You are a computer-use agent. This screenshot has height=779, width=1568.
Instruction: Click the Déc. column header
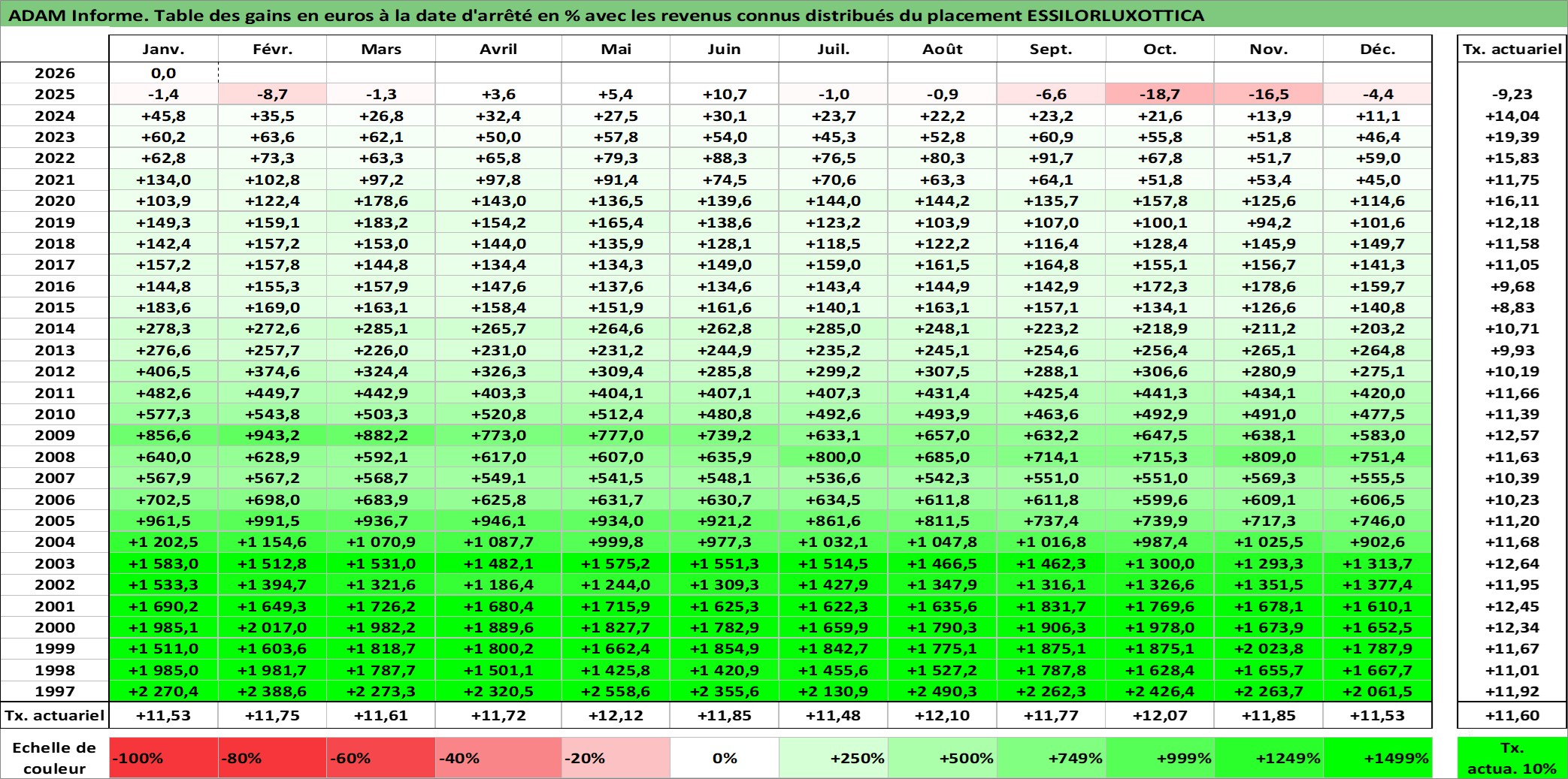click(1378, 49)
